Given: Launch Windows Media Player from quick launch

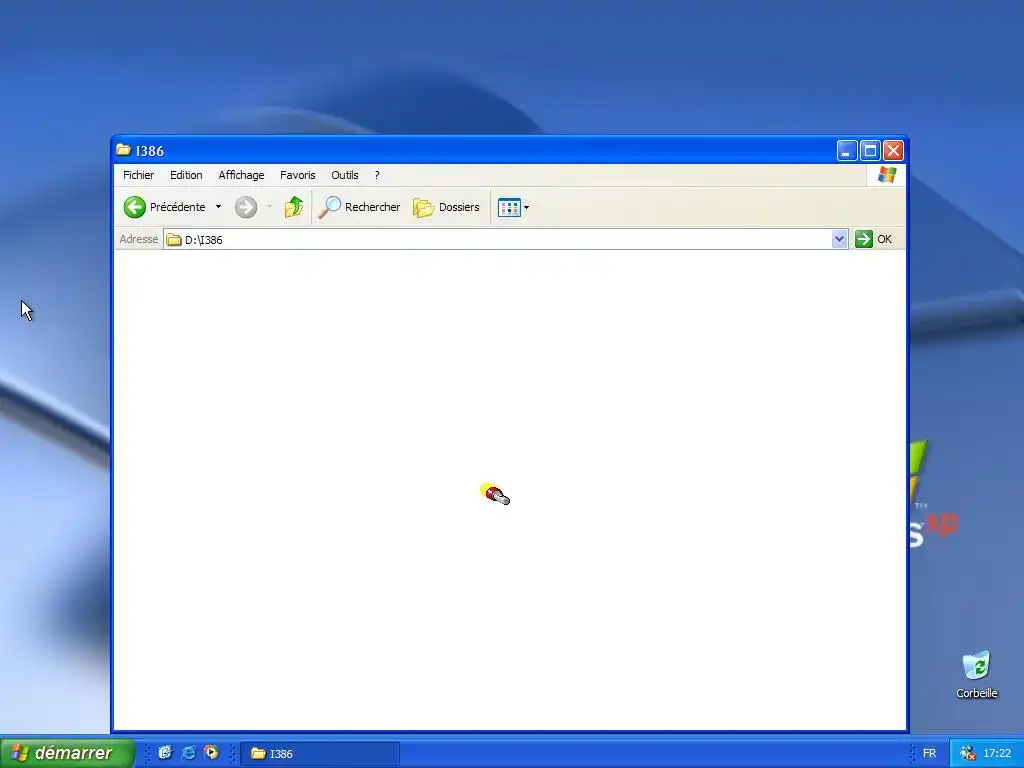Looking at the screenshot, I should point(212,753).
